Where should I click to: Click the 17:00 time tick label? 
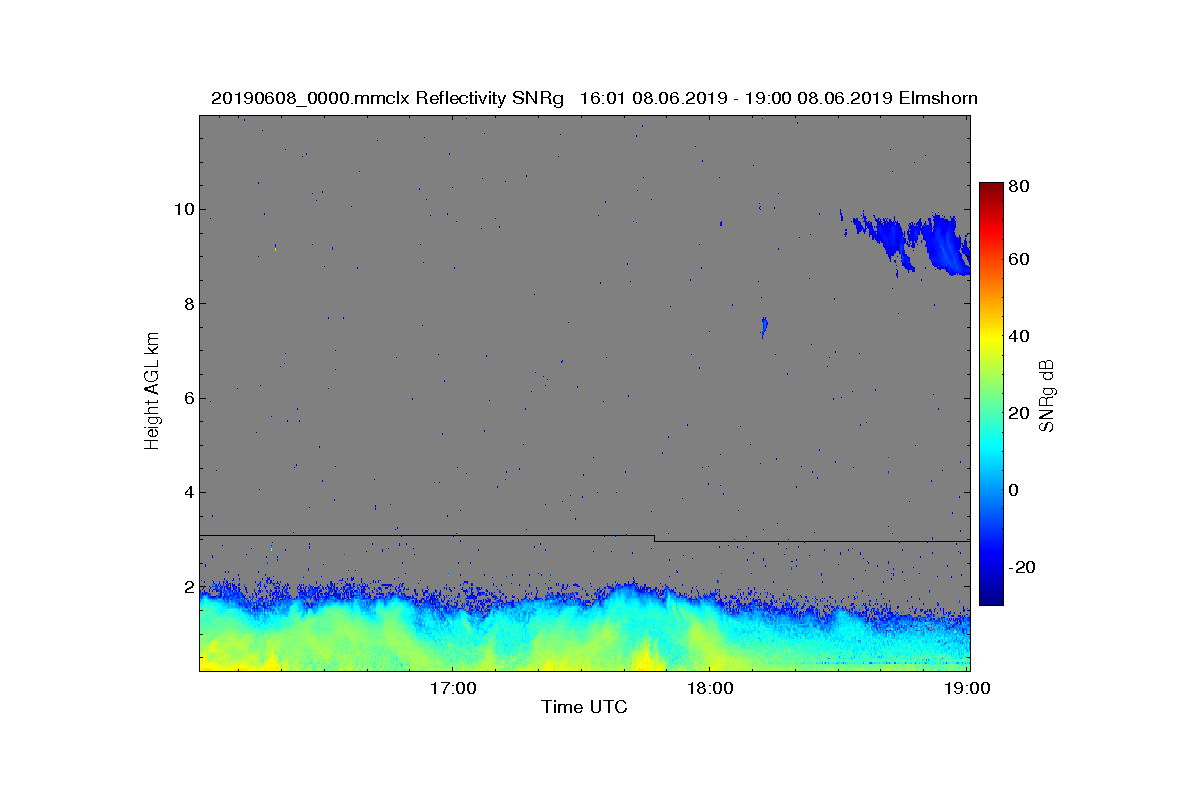pyautogui.click(x=452, y=688)
